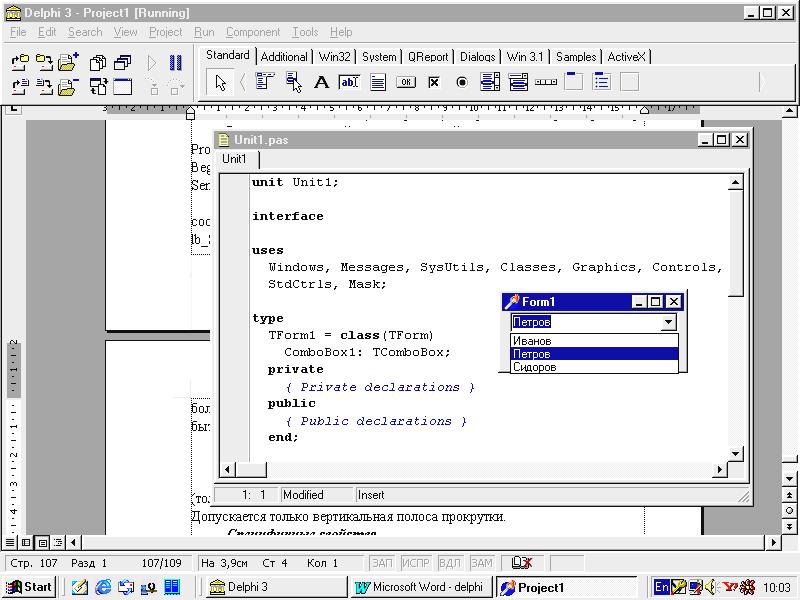The height and width of the screenshot is (600, 800).
Task: Switch to the Samples palette tab
Action: pyautogui.click(x=576, y=57)
